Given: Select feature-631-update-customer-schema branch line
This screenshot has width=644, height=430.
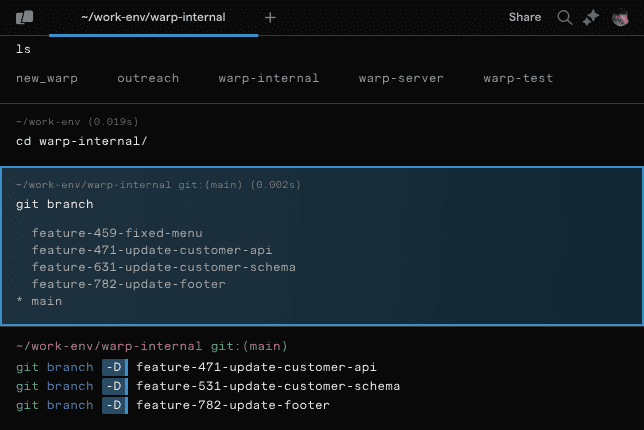Looking at the screenshot, I should coord(163,267).
